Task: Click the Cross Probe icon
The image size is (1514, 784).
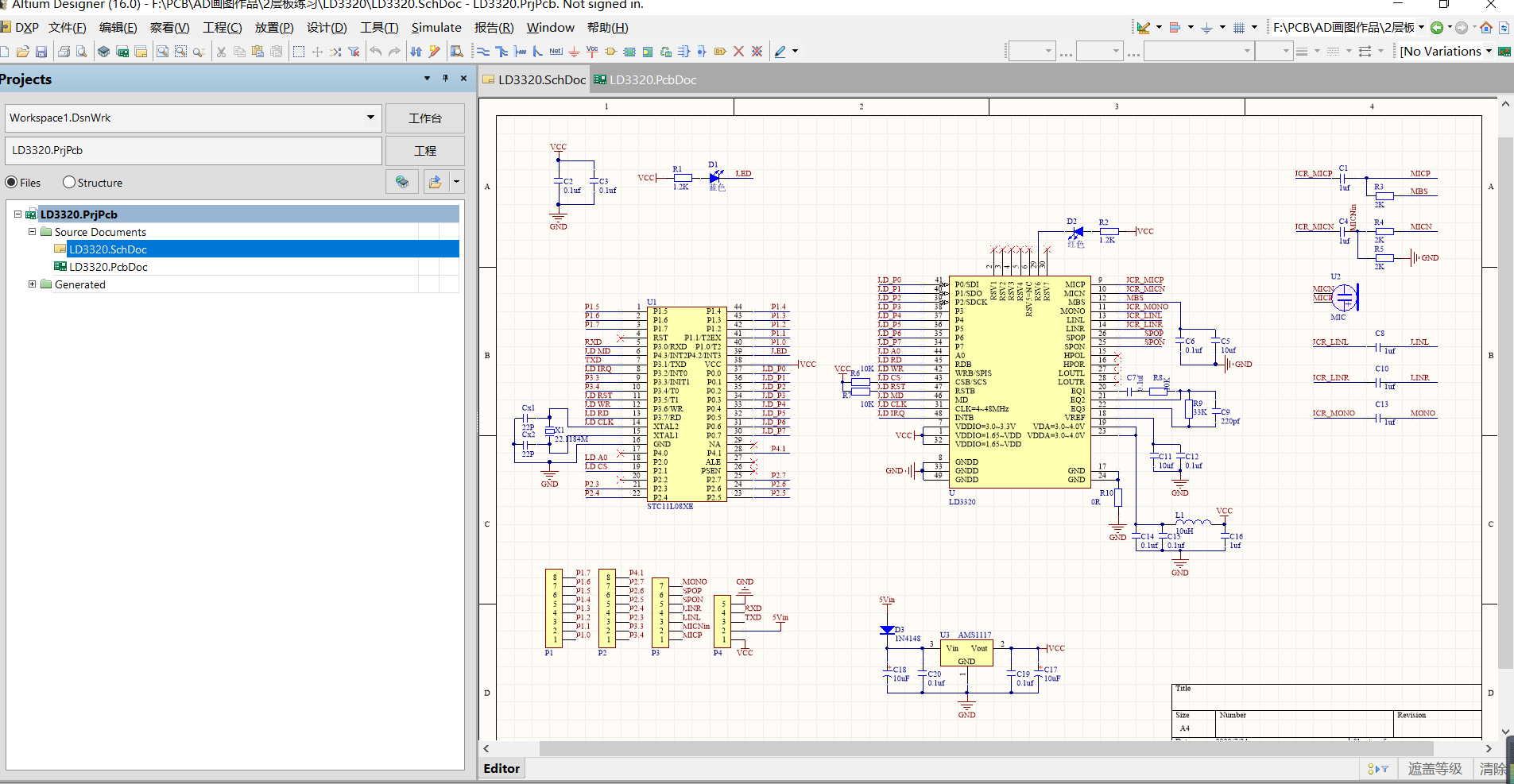Action: click(x=435, y=52)
